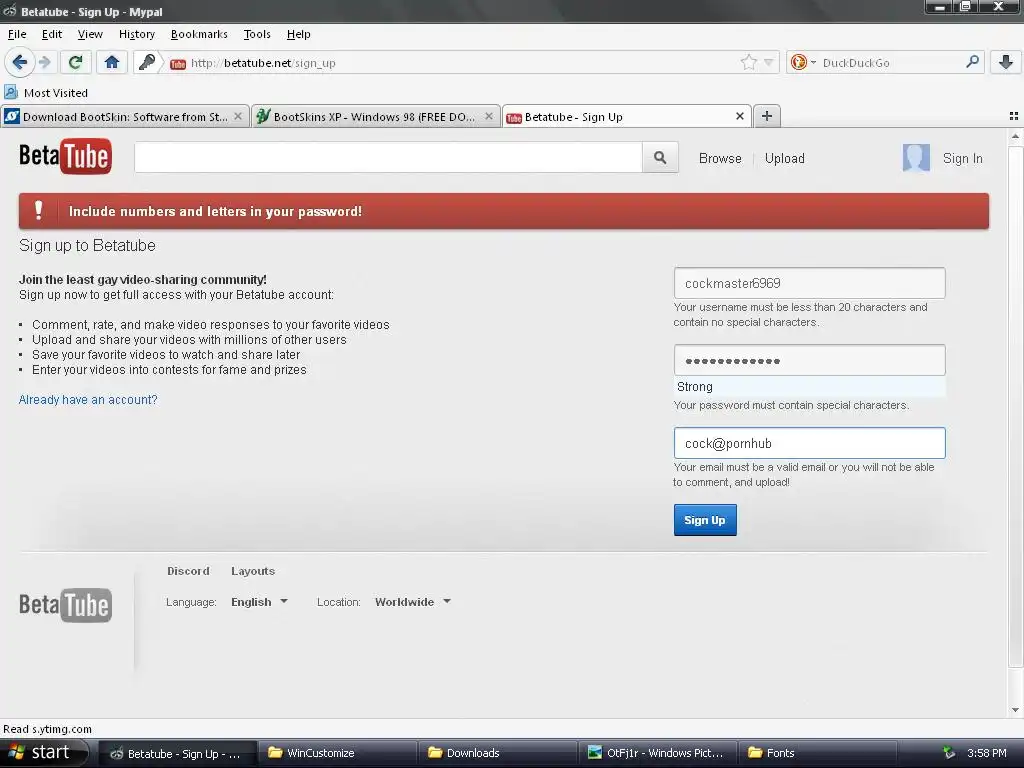Click the blue Sign Up button
The width and height of the screenshot is (1024, 768).
[x=705, y=520]
